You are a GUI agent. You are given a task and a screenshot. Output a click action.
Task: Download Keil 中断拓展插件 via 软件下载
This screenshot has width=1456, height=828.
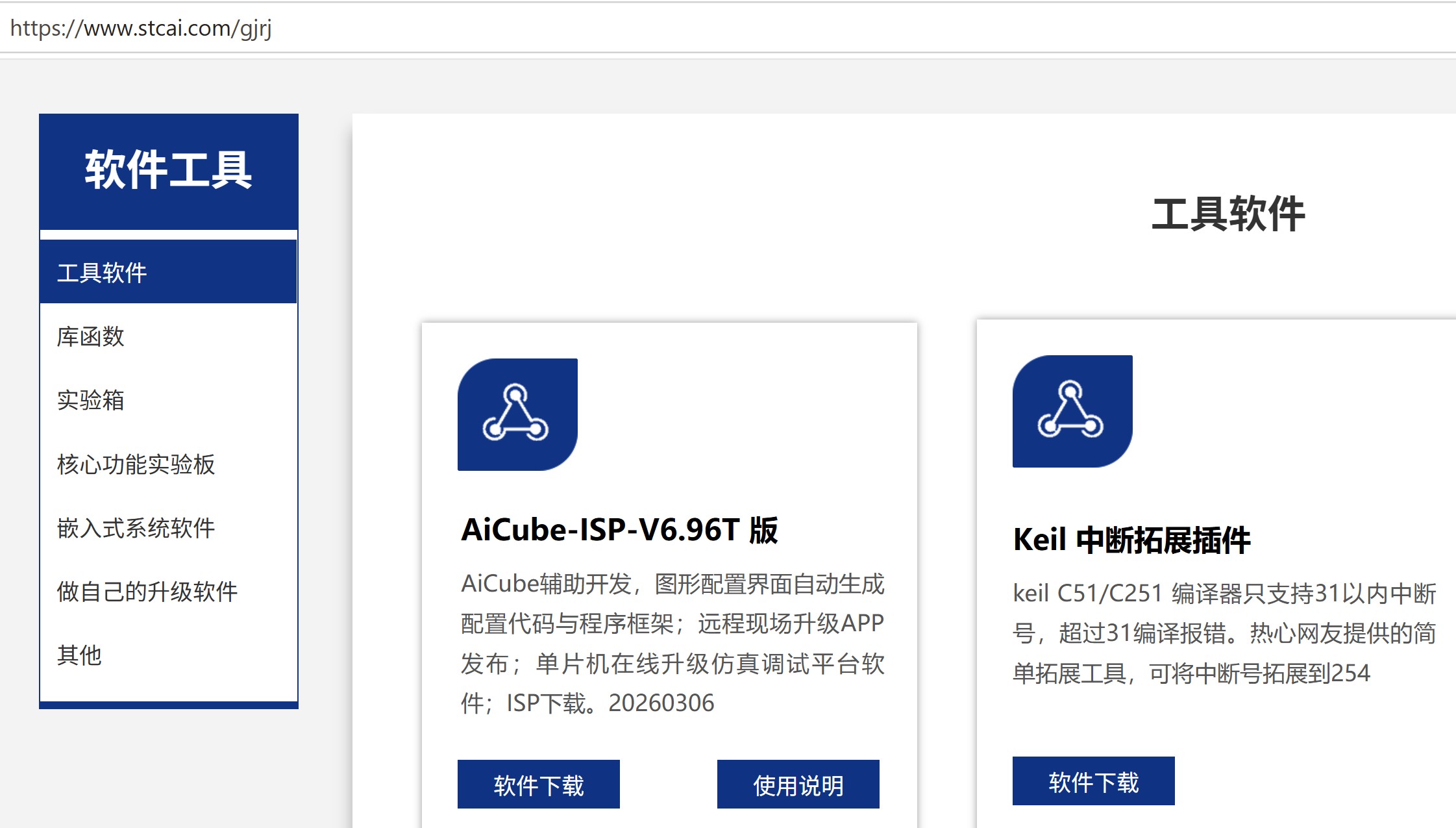pyautogui.click(x=1093, y=781)
